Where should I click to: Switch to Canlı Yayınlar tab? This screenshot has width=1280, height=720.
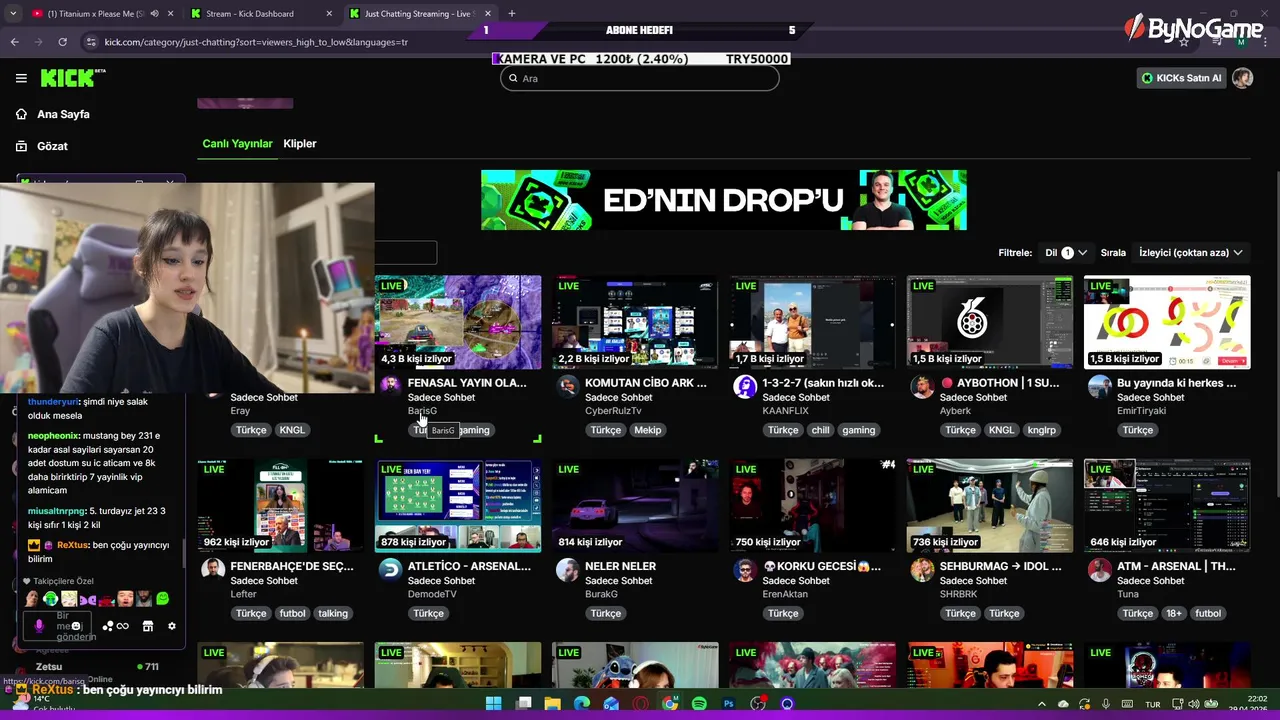237,144
